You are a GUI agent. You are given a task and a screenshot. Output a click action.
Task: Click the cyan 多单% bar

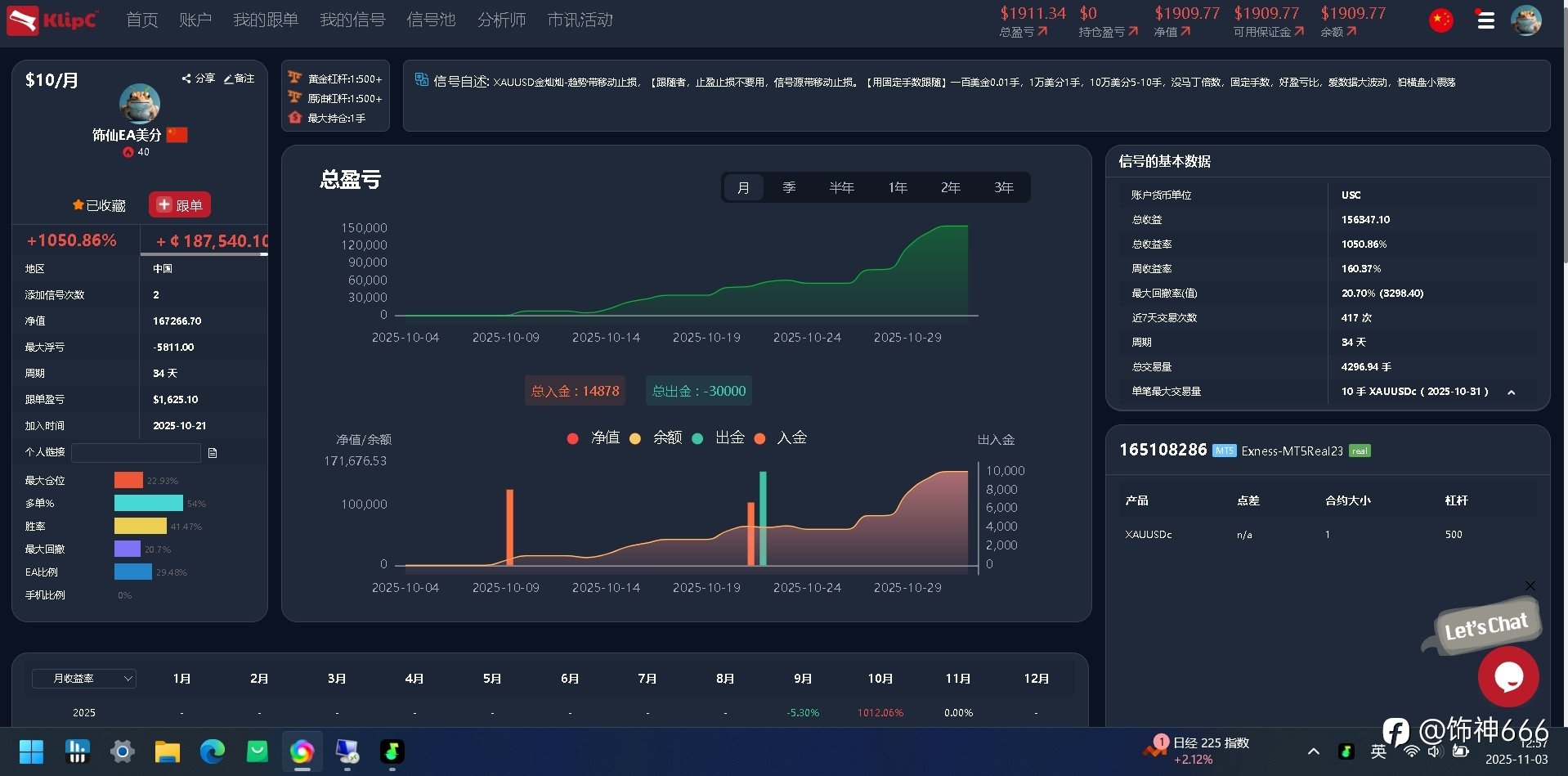(x=149, y=503)
